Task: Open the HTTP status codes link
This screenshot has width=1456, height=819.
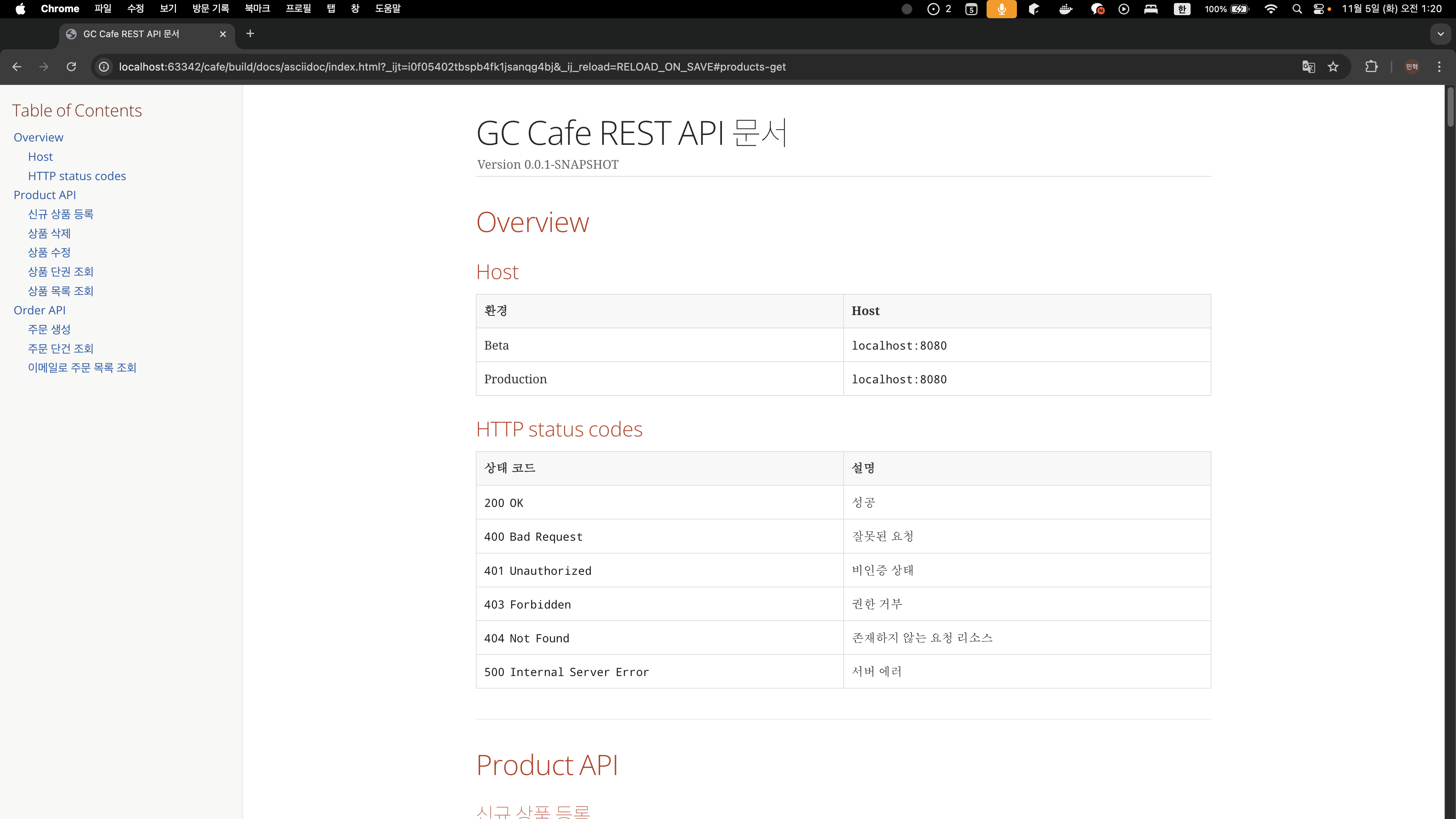Action: (77, 176)
